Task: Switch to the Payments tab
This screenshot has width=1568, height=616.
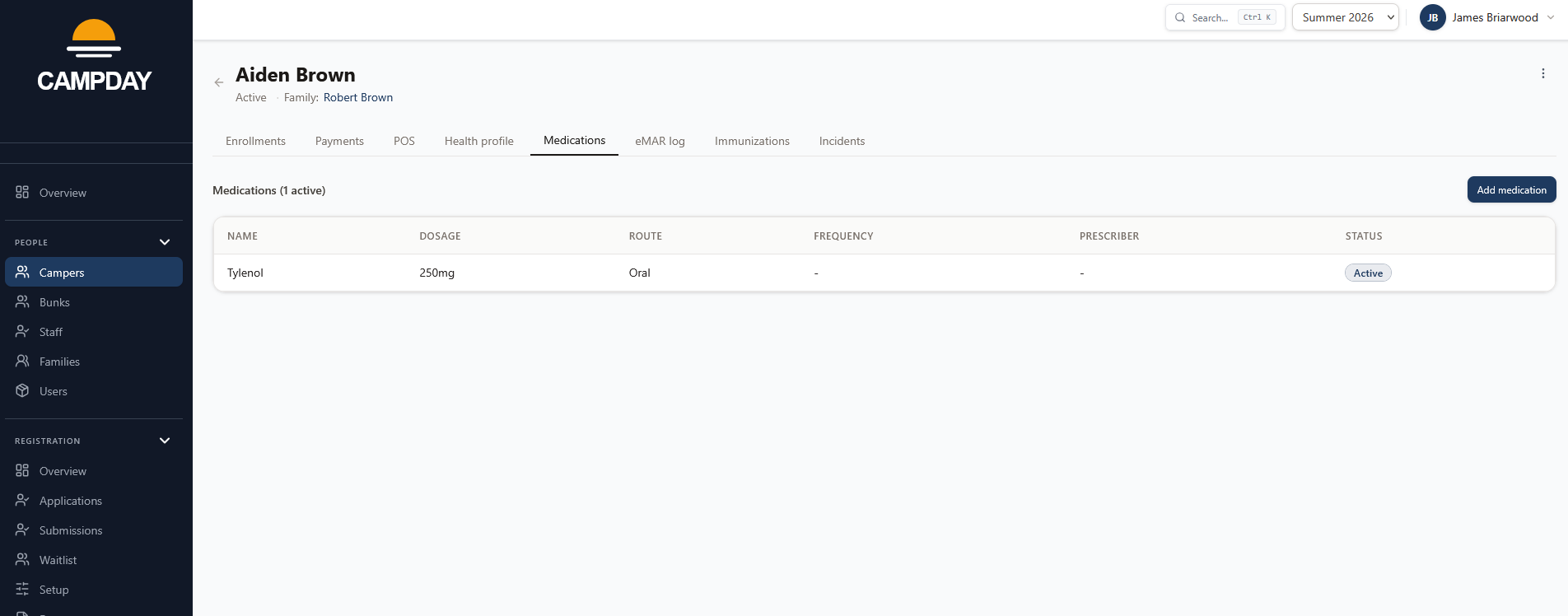Action: pos(339,141)
